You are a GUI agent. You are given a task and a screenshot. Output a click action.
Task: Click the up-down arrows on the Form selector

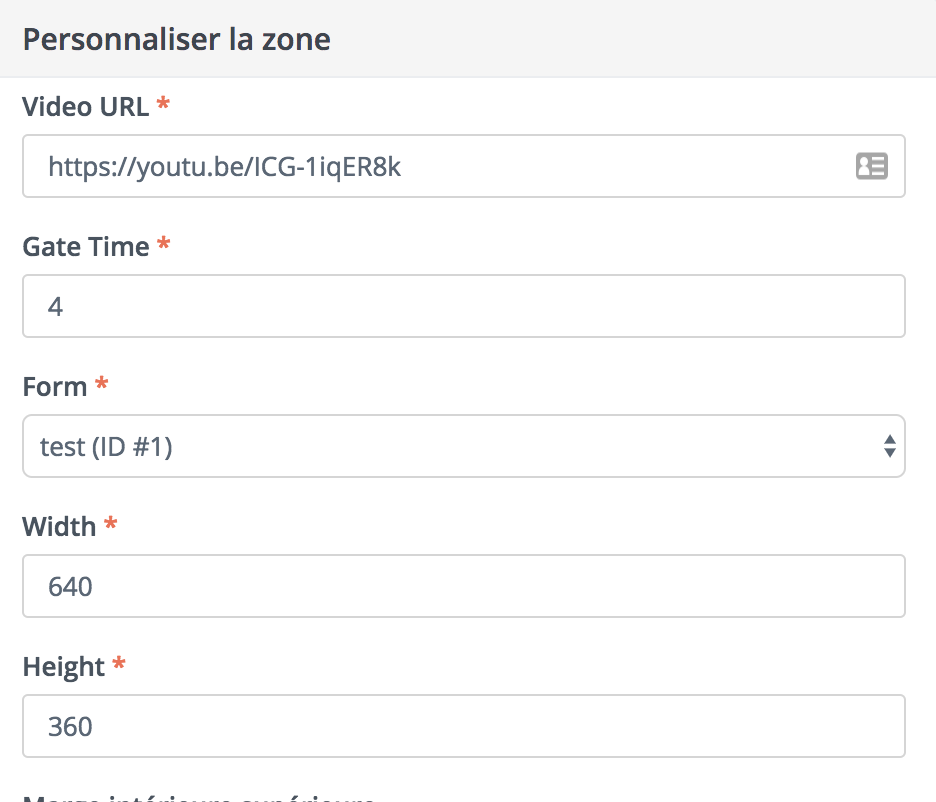pos(889,446)
